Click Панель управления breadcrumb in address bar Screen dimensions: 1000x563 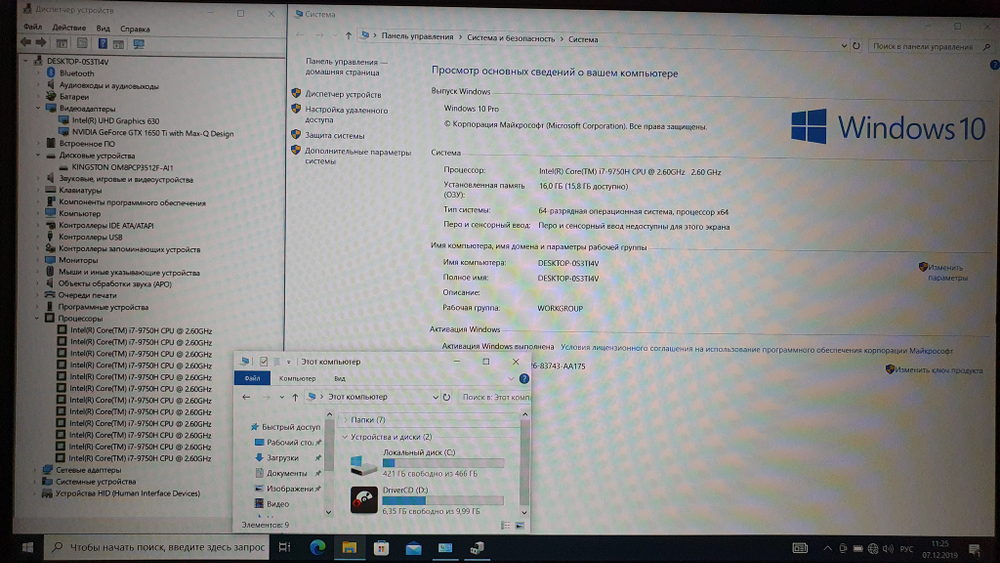(x=417, y=37)
